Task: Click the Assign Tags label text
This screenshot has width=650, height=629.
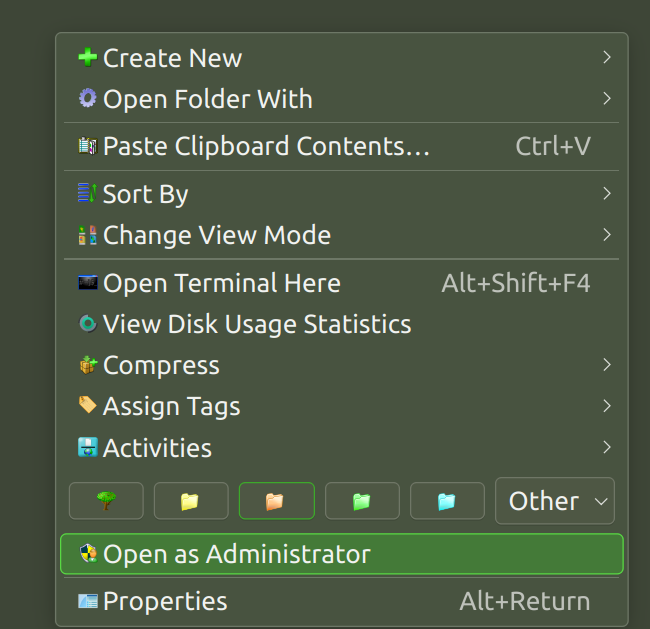Action: (172, 406)
